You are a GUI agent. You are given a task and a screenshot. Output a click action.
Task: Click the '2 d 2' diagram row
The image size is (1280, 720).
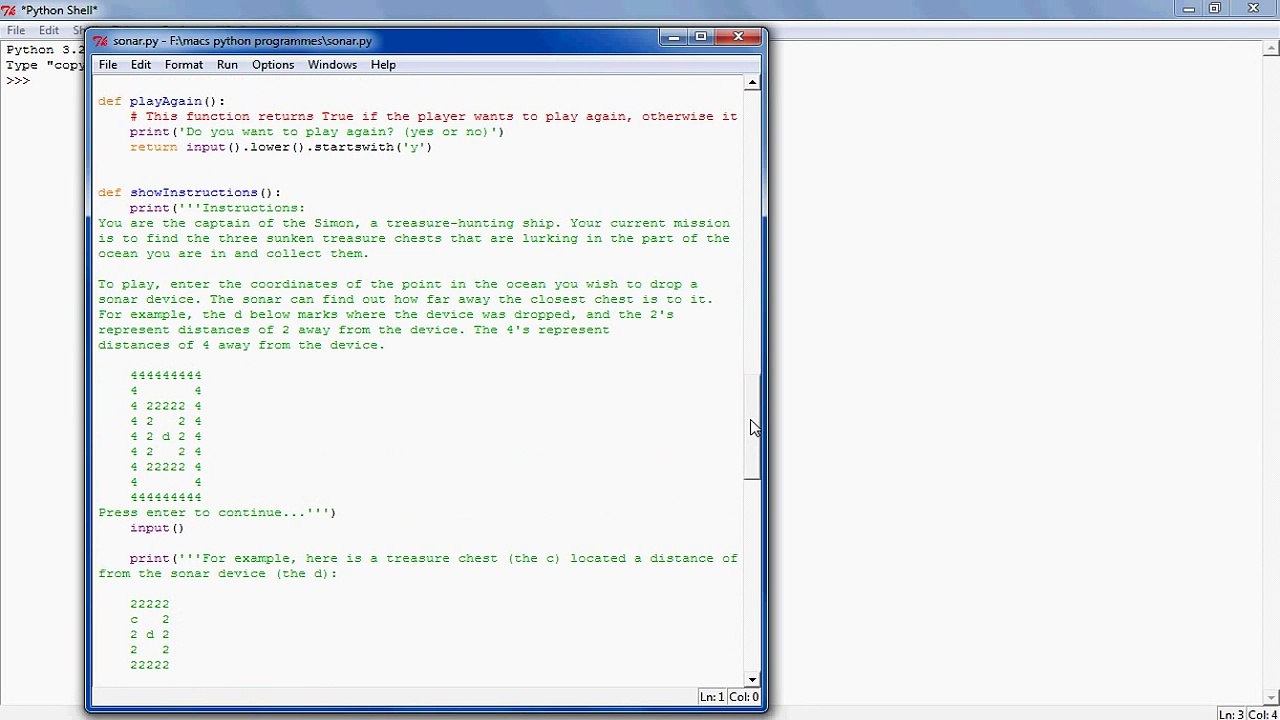point(149,635)
